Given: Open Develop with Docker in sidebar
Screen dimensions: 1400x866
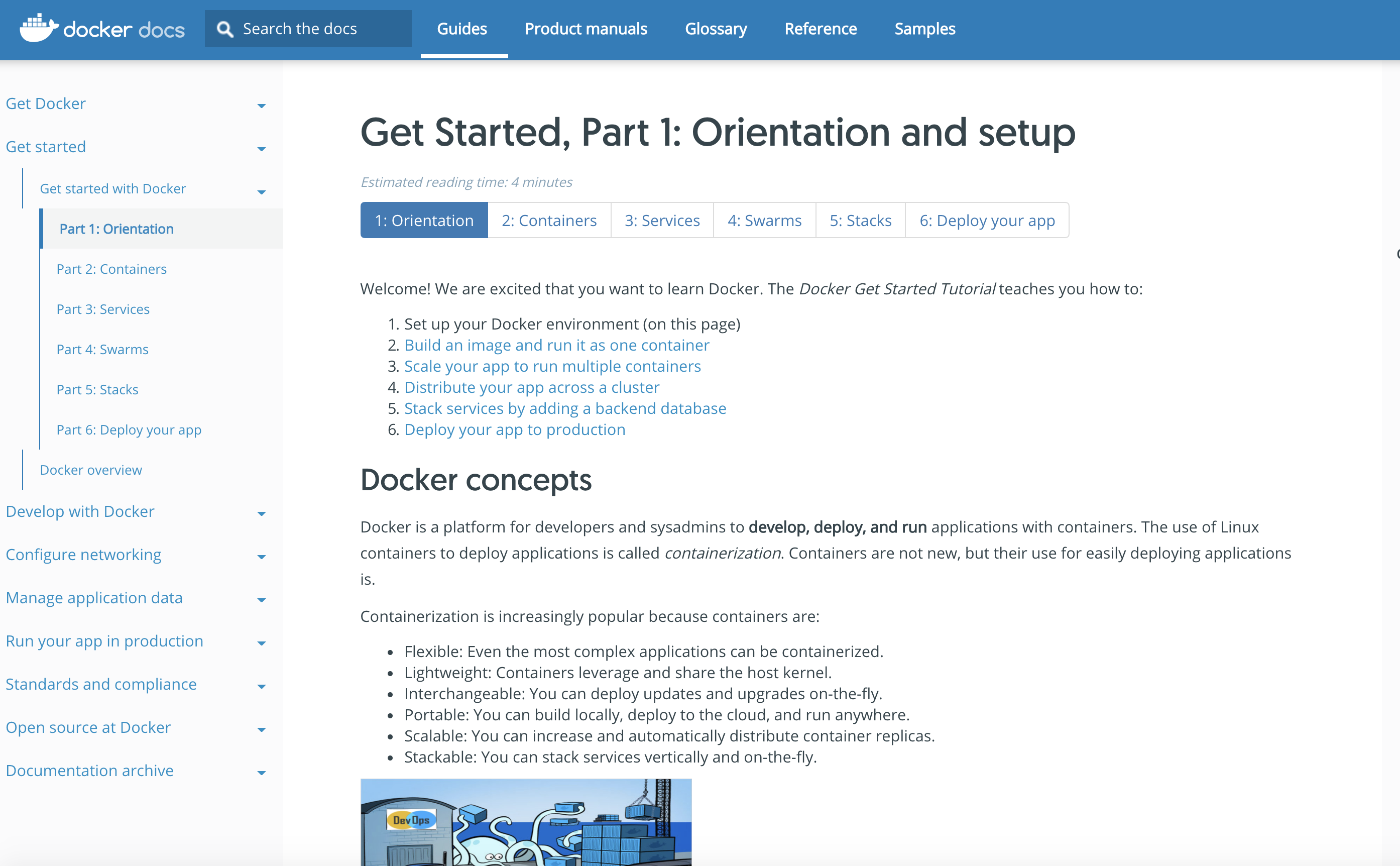Looking at the screenshot, I should pos(80,511).
